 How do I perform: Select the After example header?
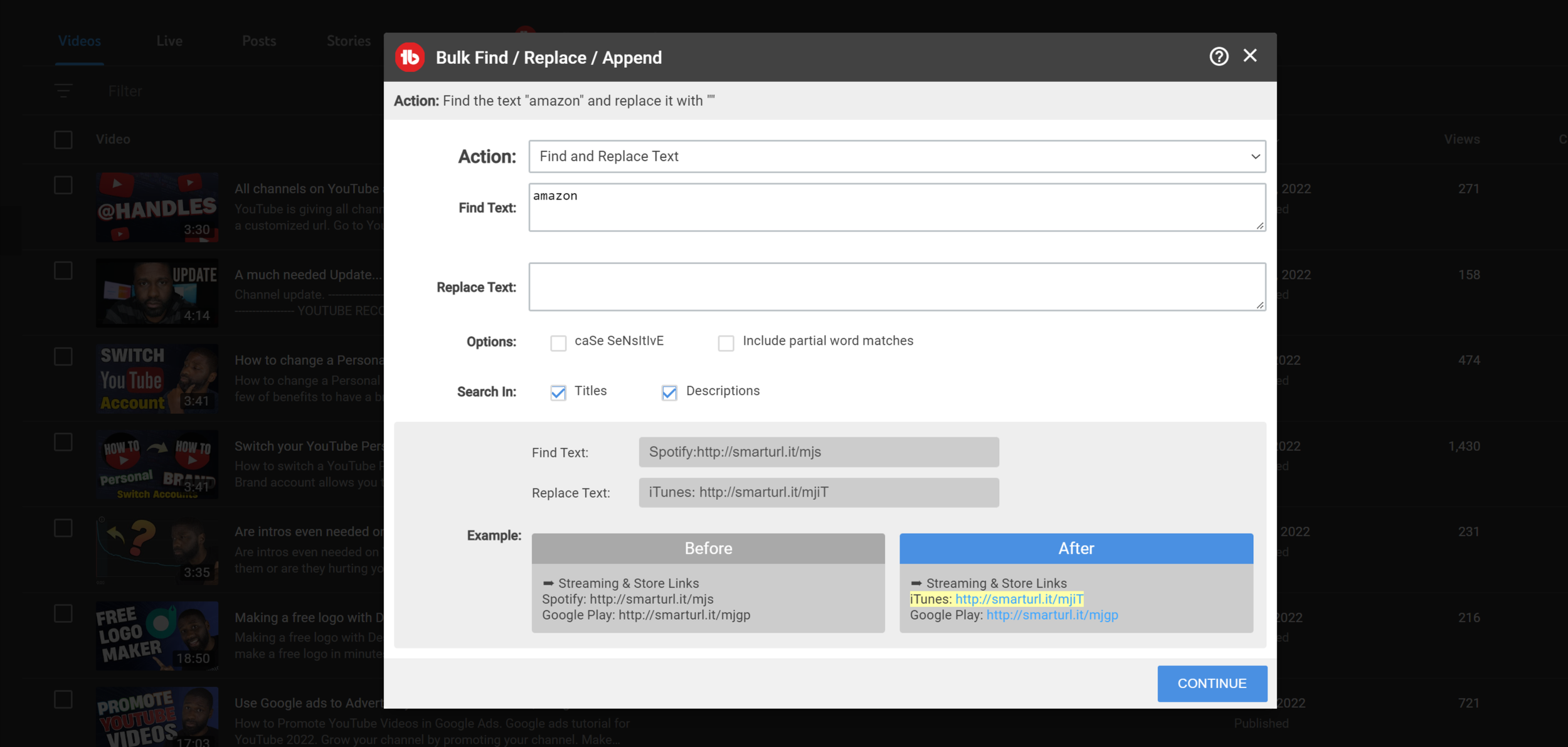(1076, 548)
